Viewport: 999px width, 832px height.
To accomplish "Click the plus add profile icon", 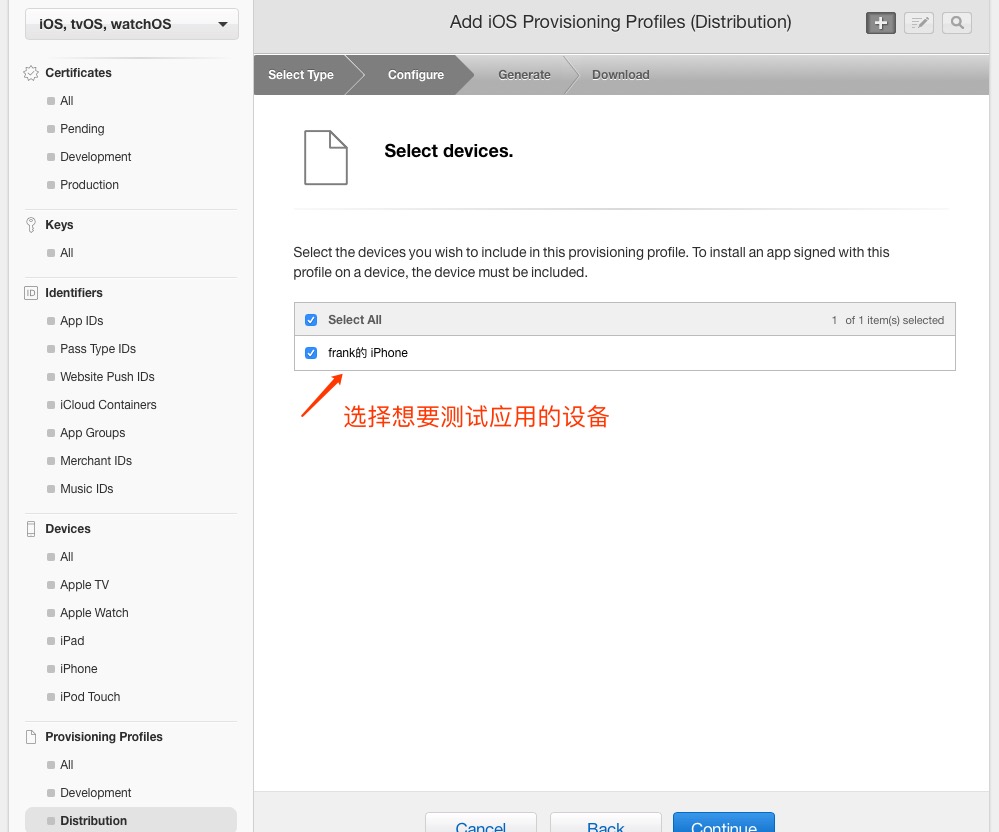I will (x=880, y=23).
